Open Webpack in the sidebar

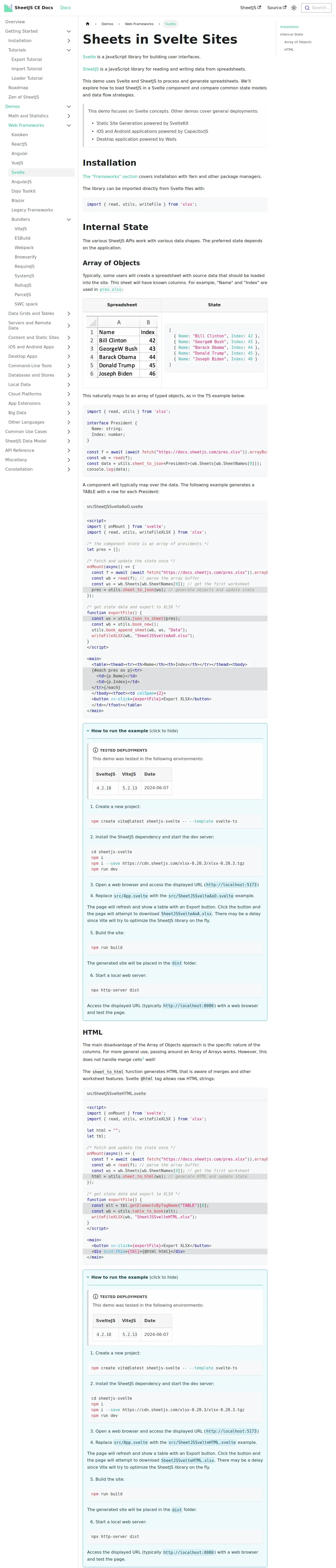point(24,248)
